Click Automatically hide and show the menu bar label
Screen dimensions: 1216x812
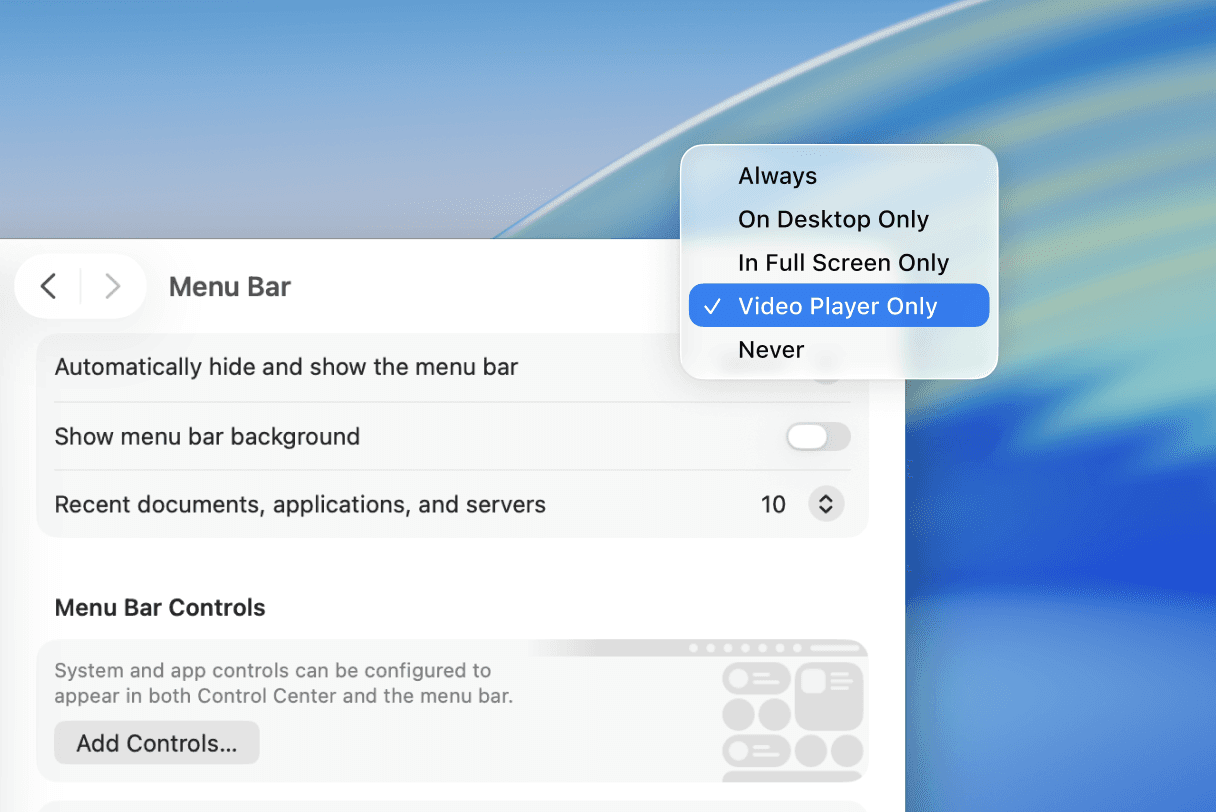(x=286, y=367)
